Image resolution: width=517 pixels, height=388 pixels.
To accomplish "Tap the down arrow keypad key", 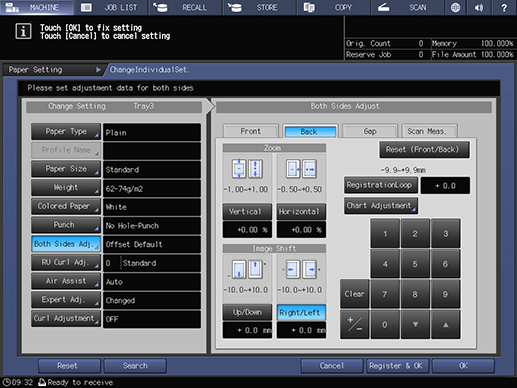I will (415, 324).
